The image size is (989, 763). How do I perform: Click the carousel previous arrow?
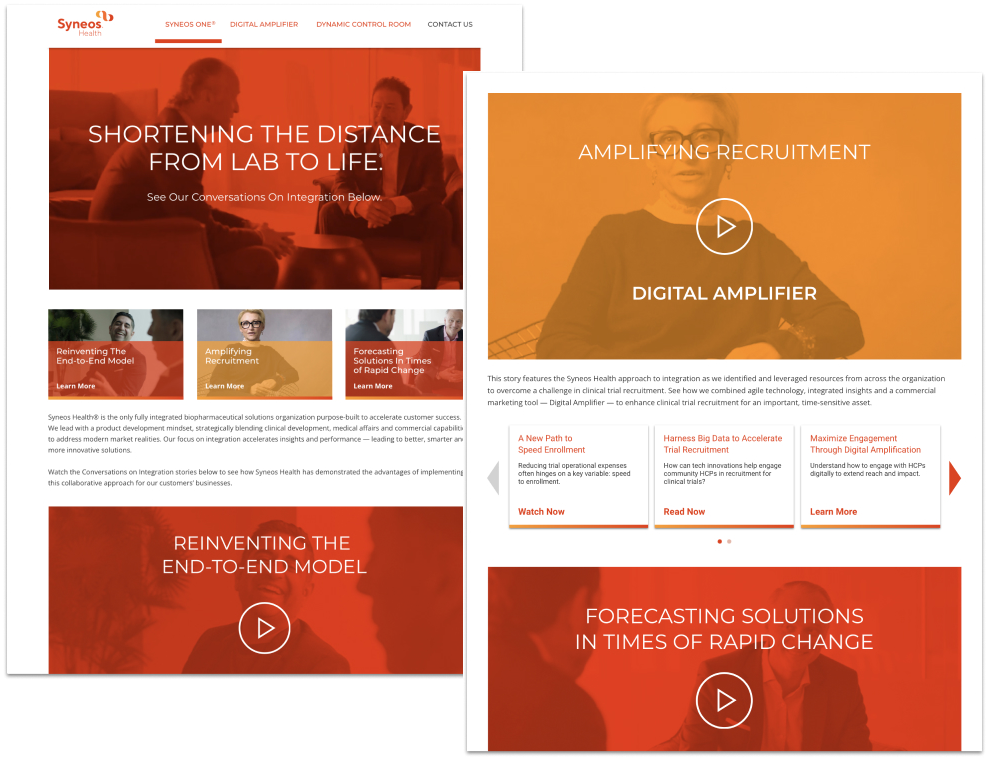[x=493, y=478]
